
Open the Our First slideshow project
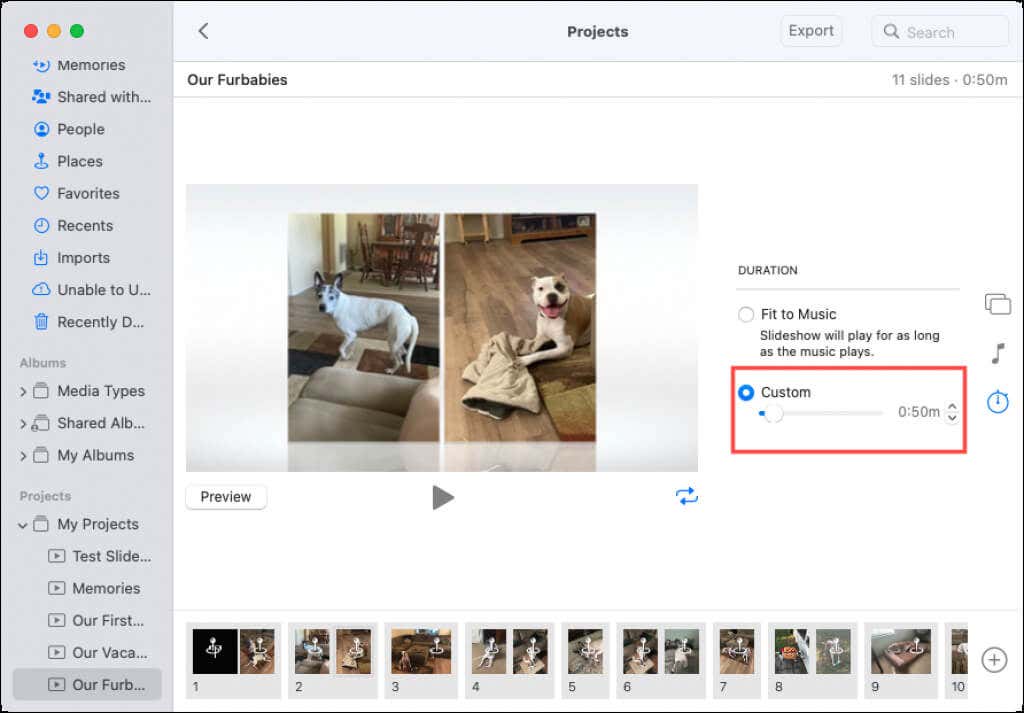click(88, 620)
